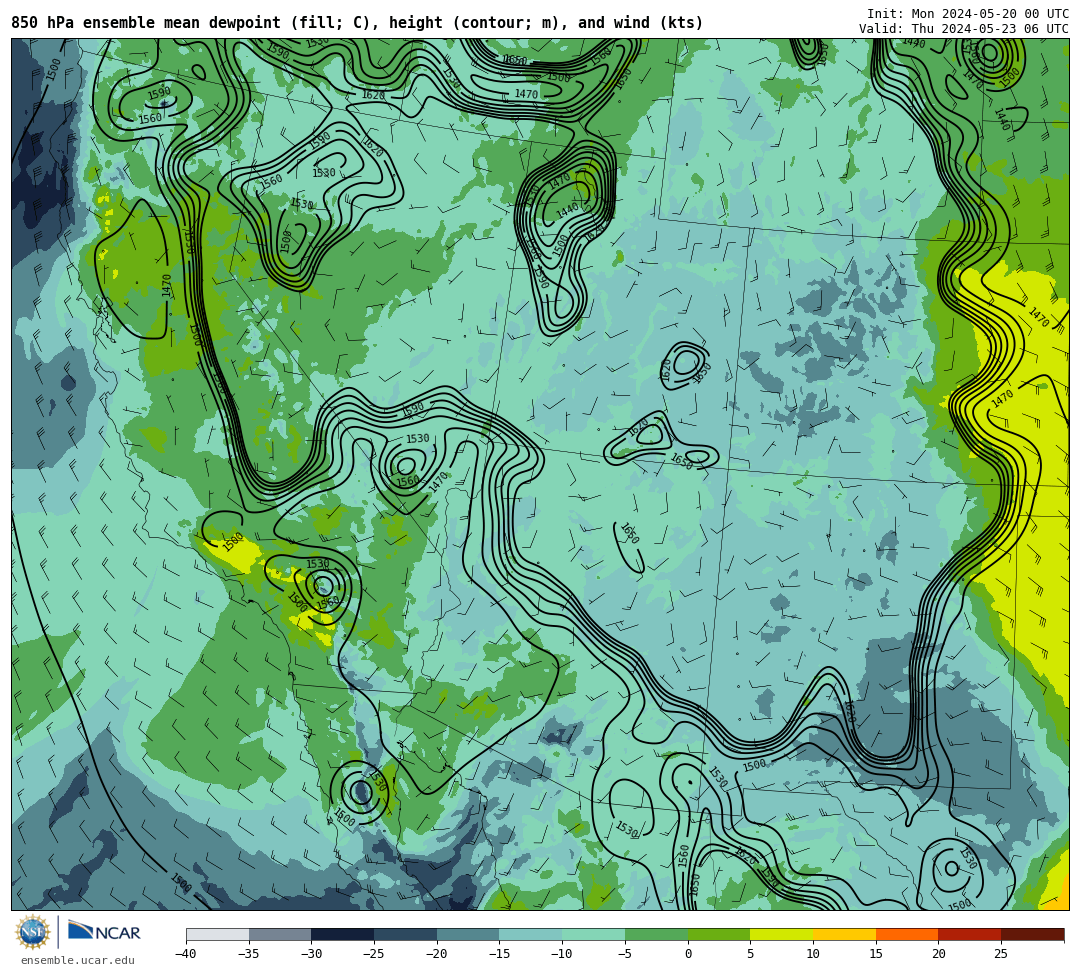
Task: Click the NCAR logo
Action: click(x=104, y=932)
